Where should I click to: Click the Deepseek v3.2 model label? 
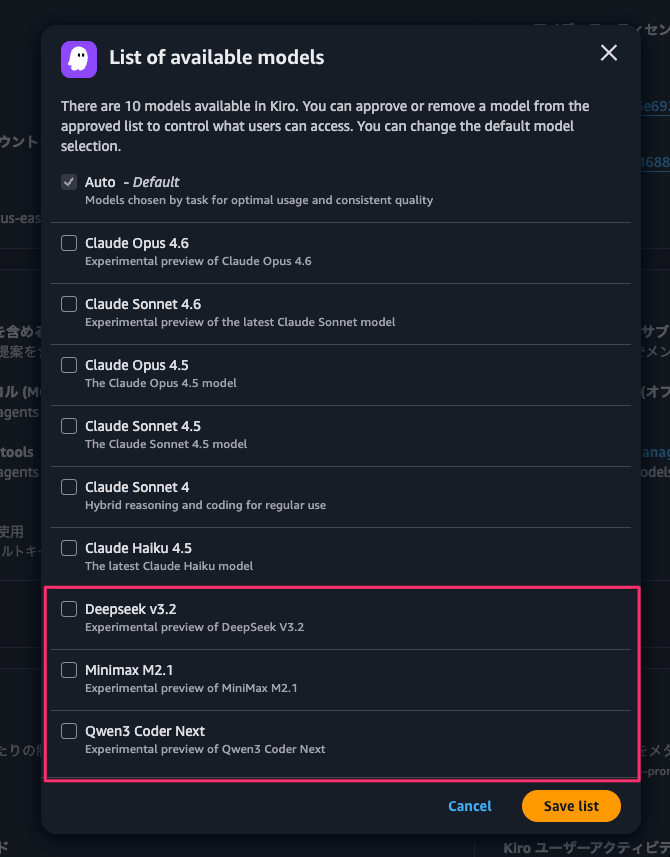[x=131, y=609]
